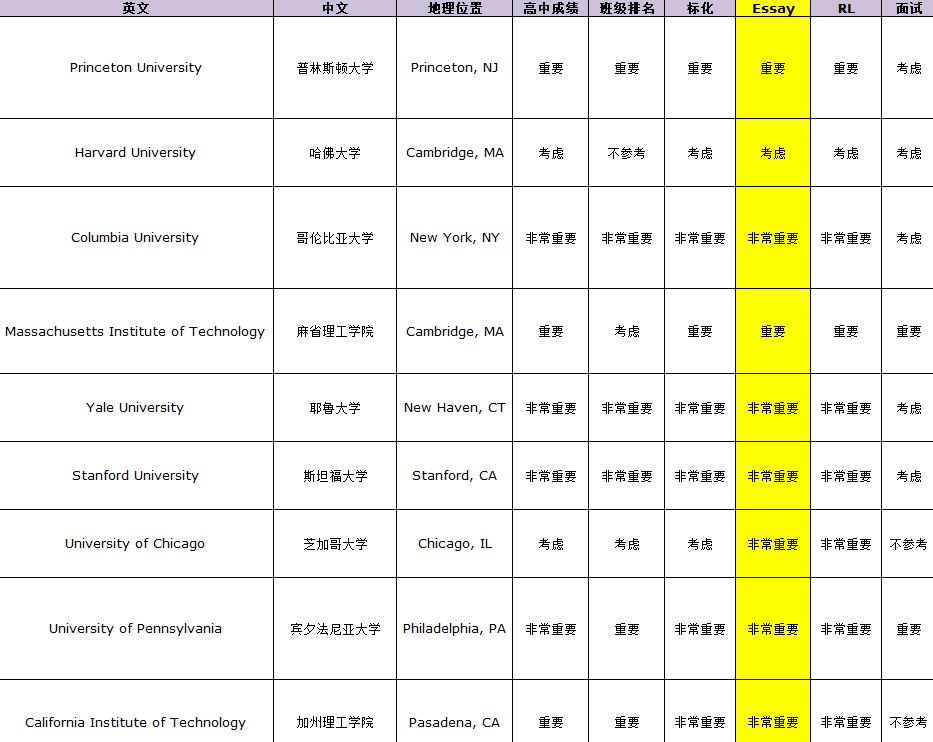Click the University of Pennsylvania cell
933x742 pixels.
[136, 628]
